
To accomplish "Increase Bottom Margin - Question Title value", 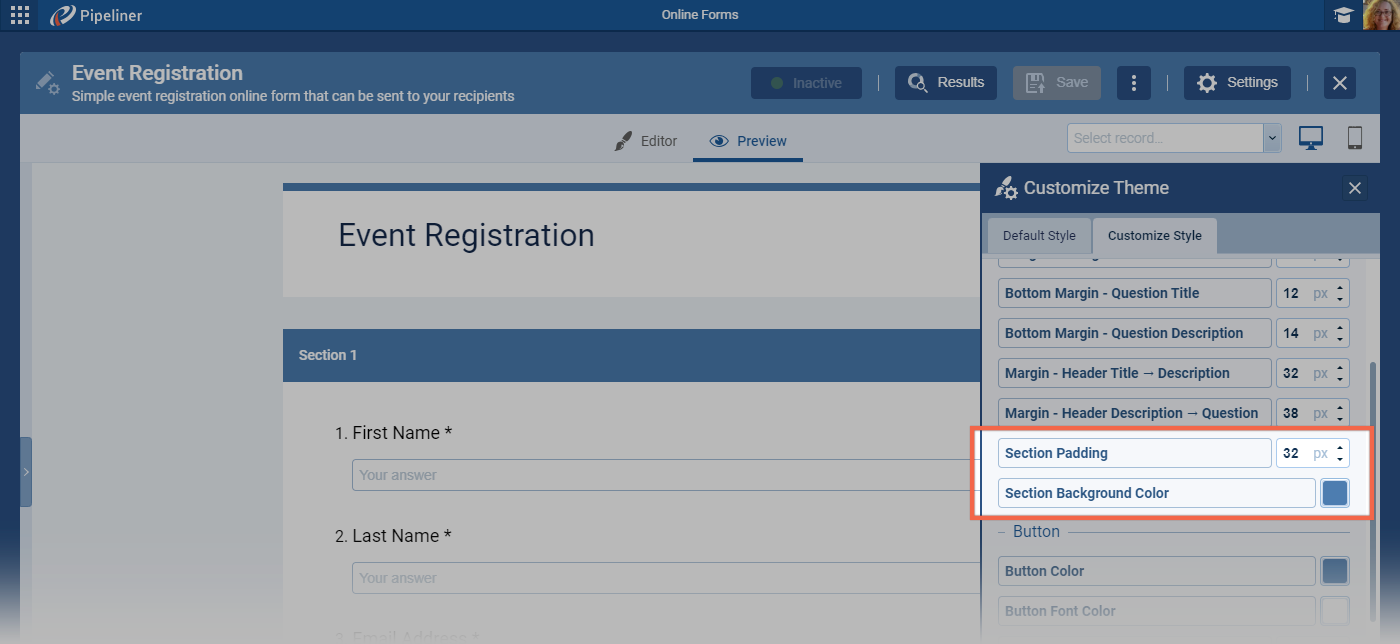I will [1340, 287].
